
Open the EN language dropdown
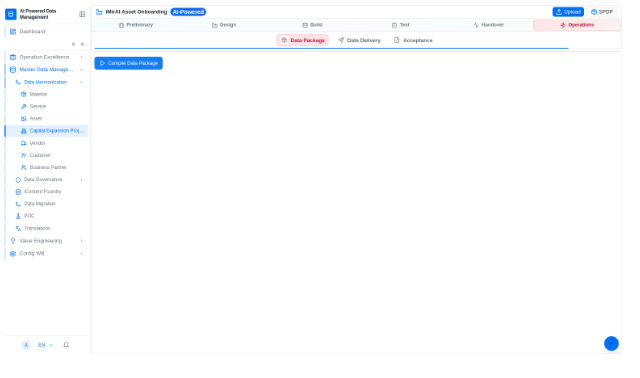(x=46, y=345)
